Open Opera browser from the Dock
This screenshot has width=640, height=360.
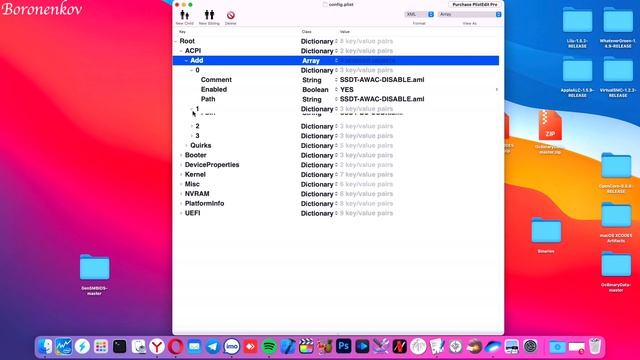click(176, 347)
